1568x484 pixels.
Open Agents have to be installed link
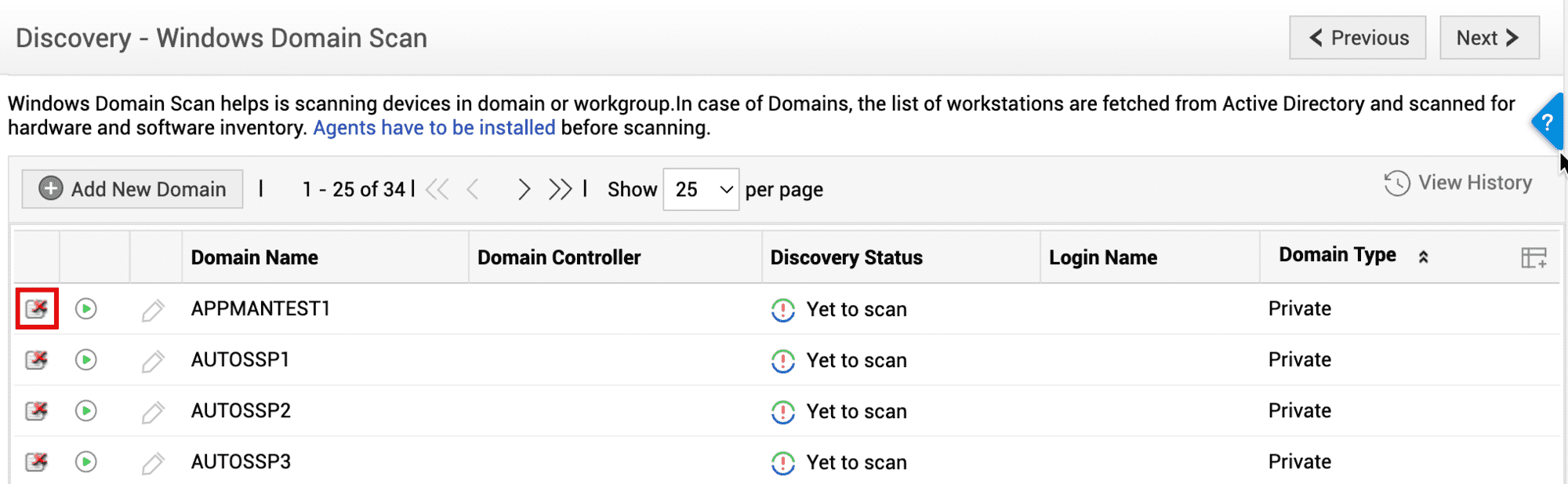(x=434, y=128)
